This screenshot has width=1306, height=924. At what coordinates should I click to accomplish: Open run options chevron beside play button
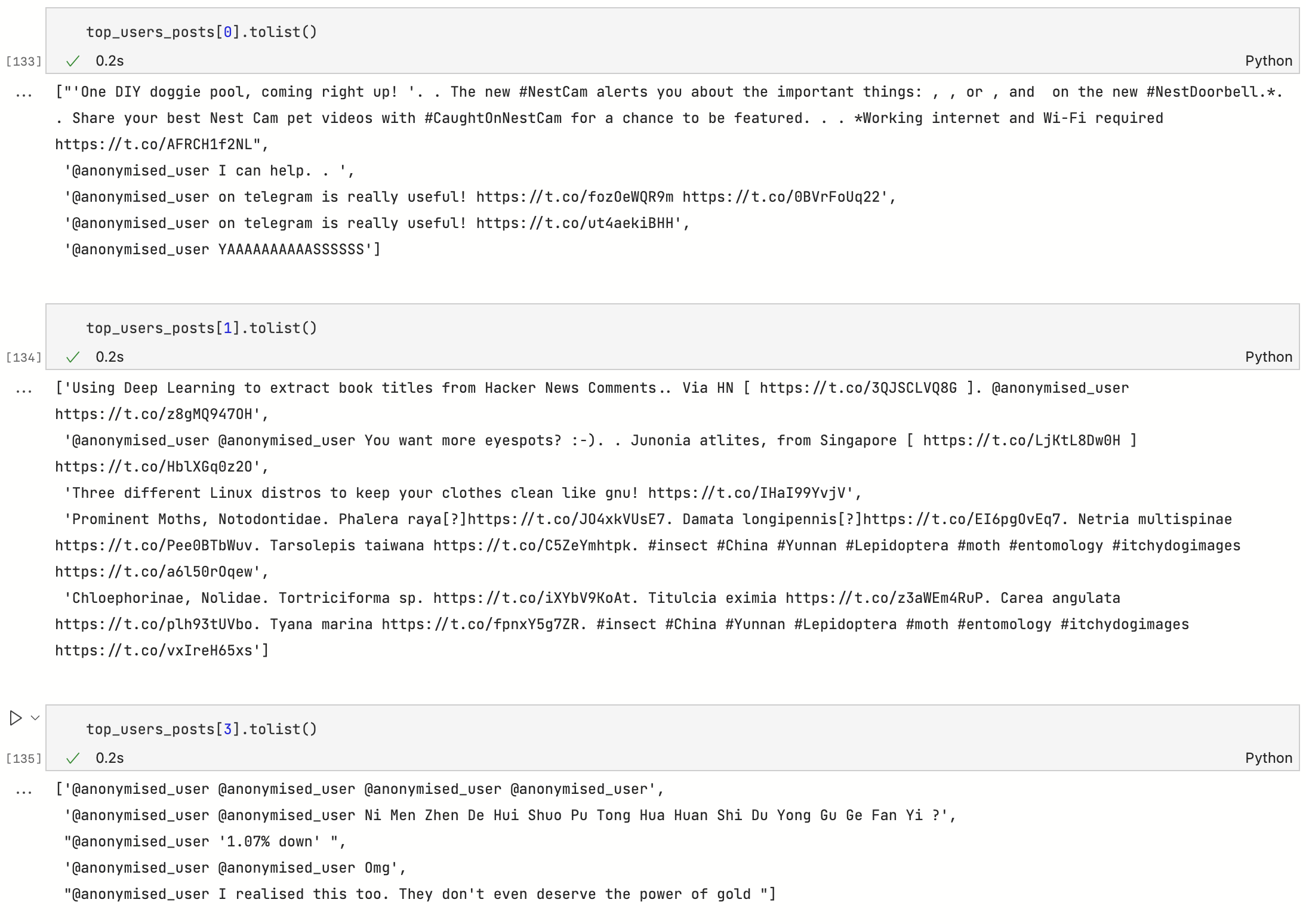[x=35, y=718]
